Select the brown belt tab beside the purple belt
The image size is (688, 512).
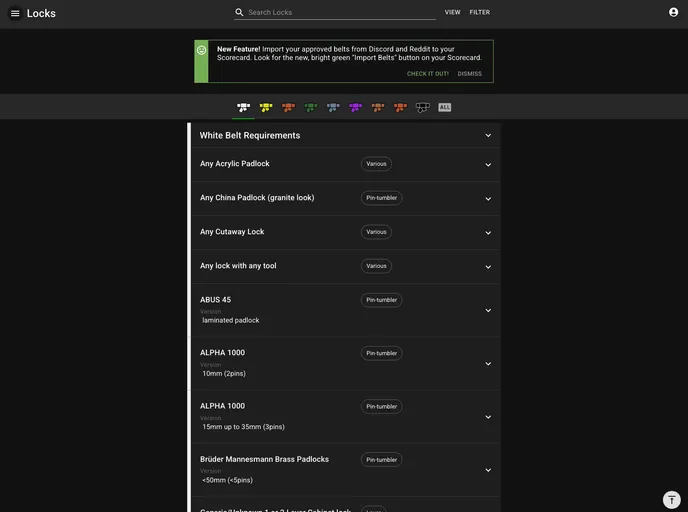coord(378,107)
